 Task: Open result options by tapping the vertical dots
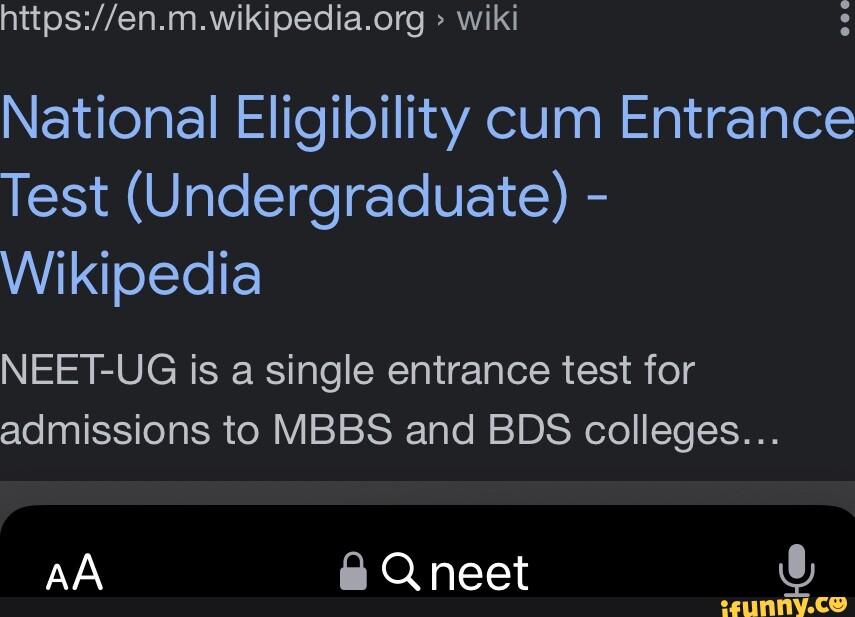point(845,18)
